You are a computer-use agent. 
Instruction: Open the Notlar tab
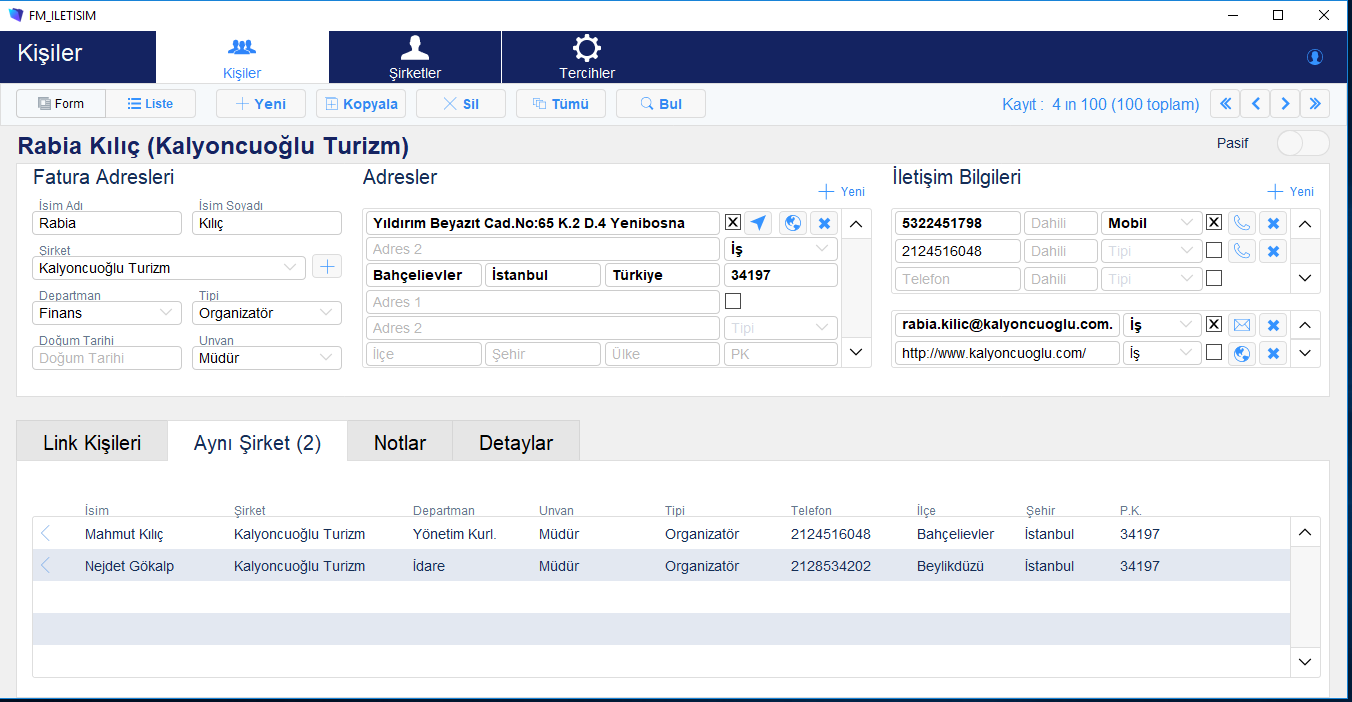(x=400, y=443)
